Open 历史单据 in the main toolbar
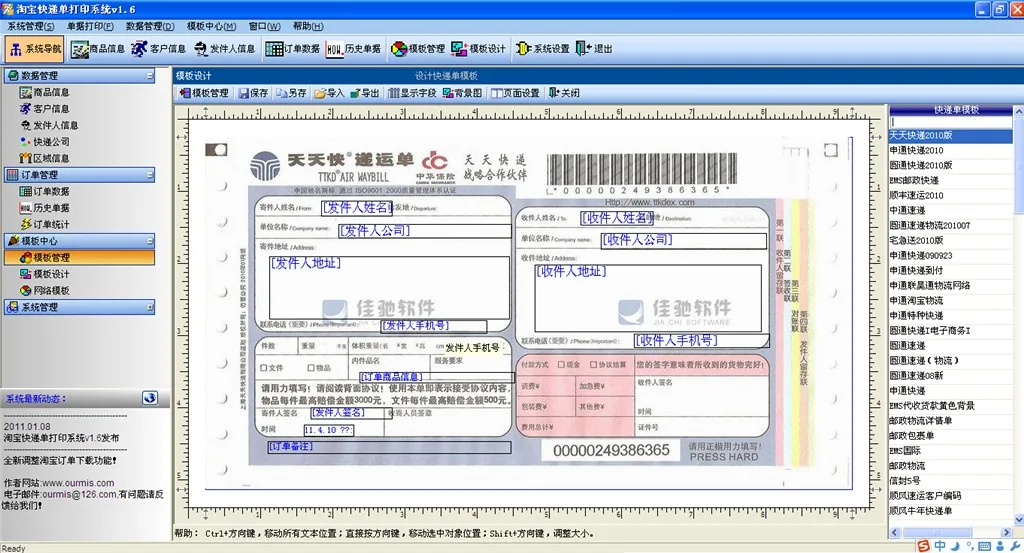 point(353,49)
